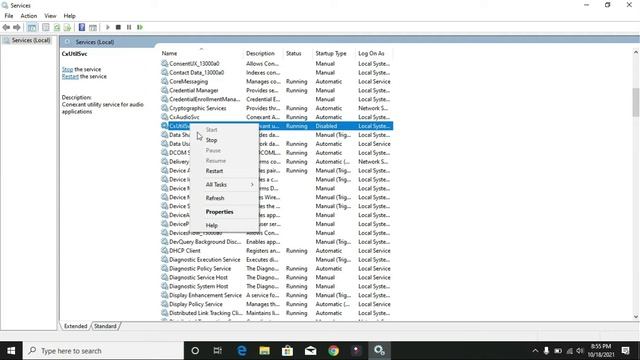The height and width of the screenshot is (360, 640).
Task: Click the Export List toolbar icon
Action: click(x=67, y=27)
